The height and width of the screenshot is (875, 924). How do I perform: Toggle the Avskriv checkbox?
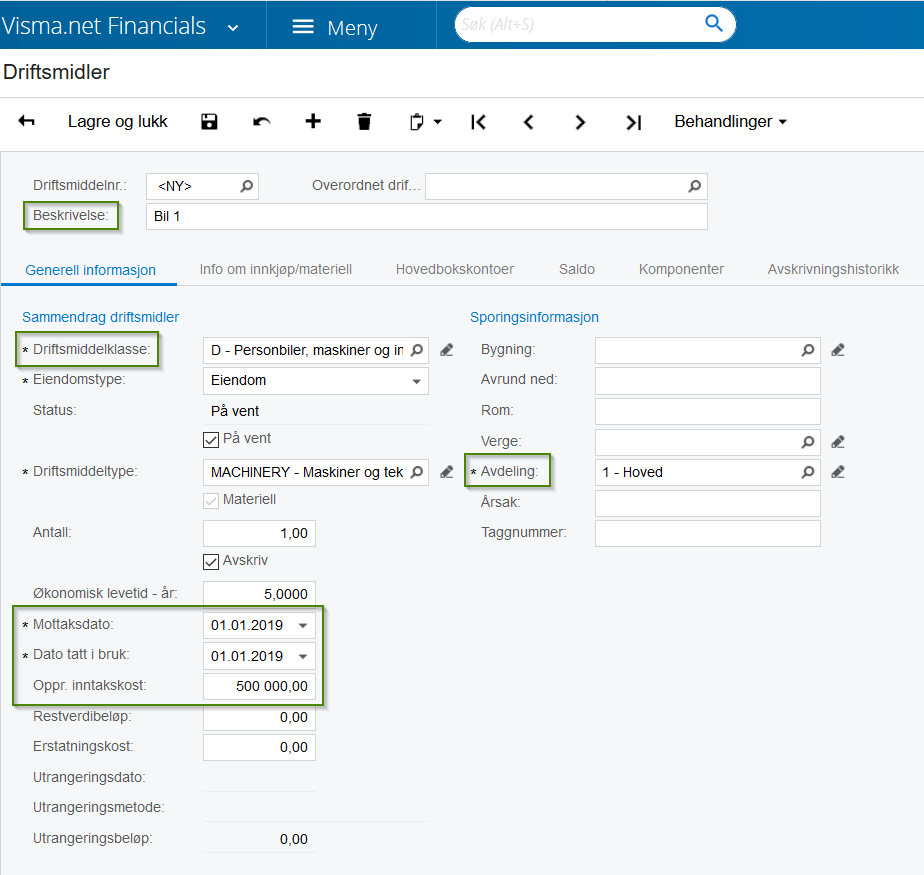click(x=210, y=562)
